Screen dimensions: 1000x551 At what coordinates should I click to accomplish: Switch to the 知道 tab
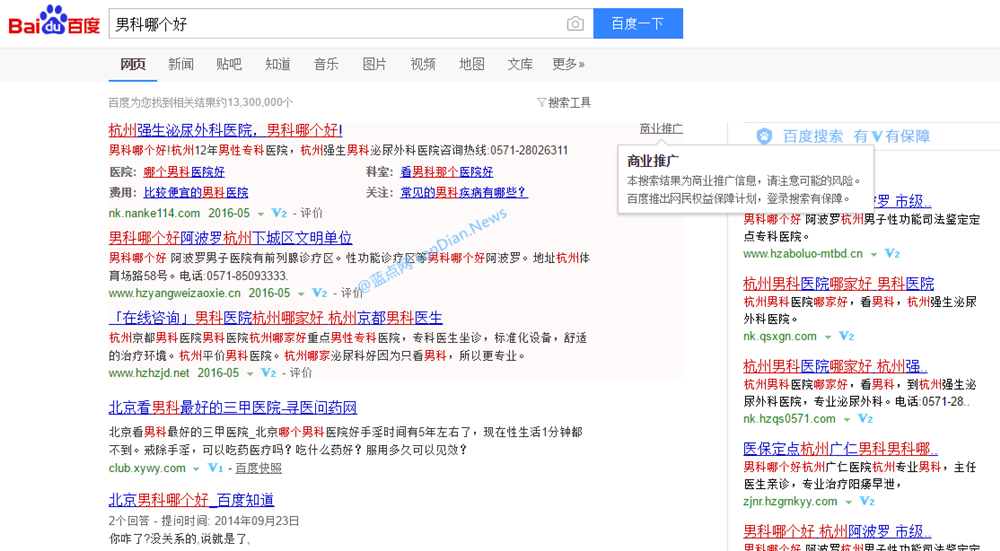point(278,64)
